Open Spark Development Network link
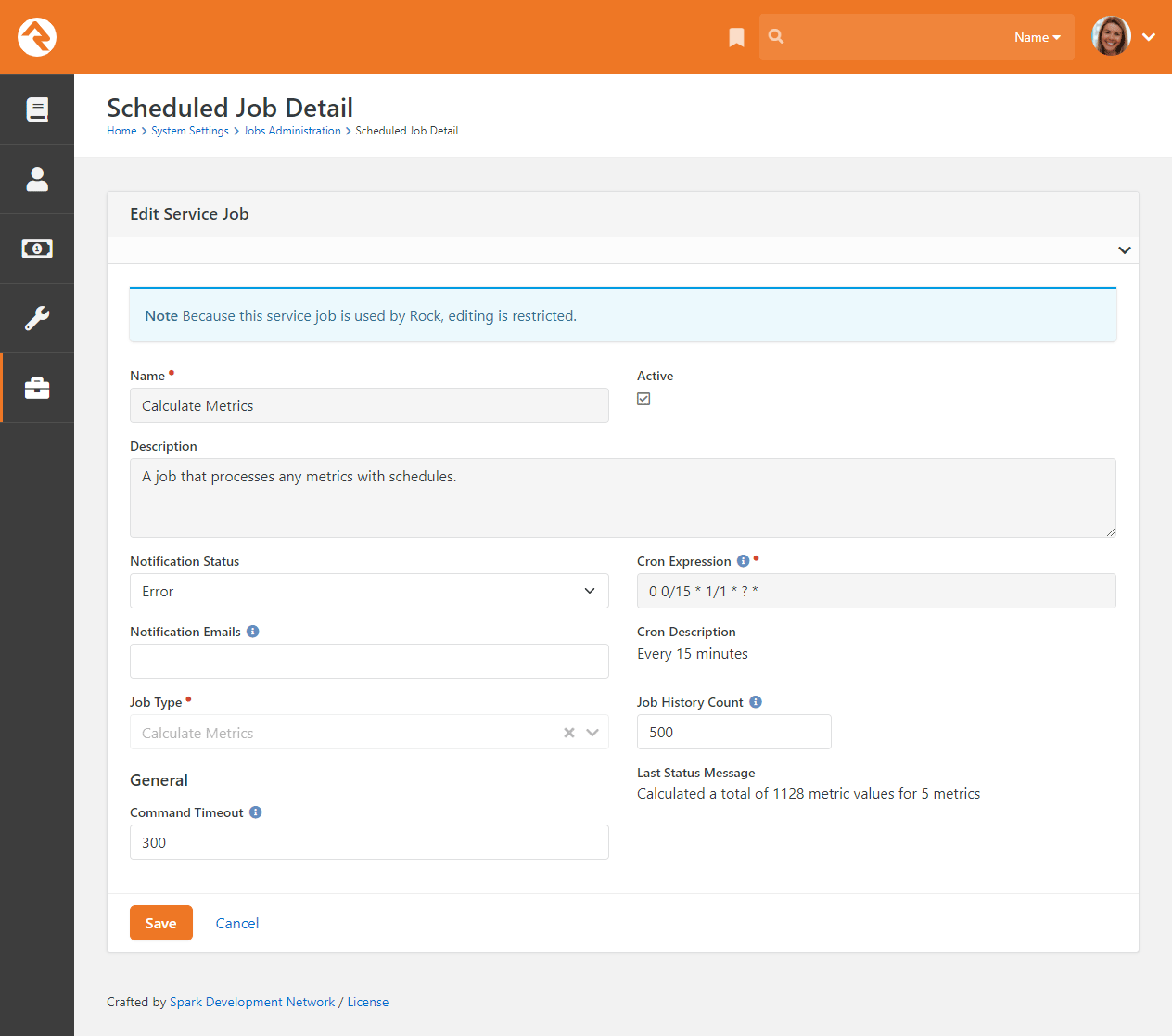Viewport: 1172px width, 1036px height. (x=252, y=1002)
